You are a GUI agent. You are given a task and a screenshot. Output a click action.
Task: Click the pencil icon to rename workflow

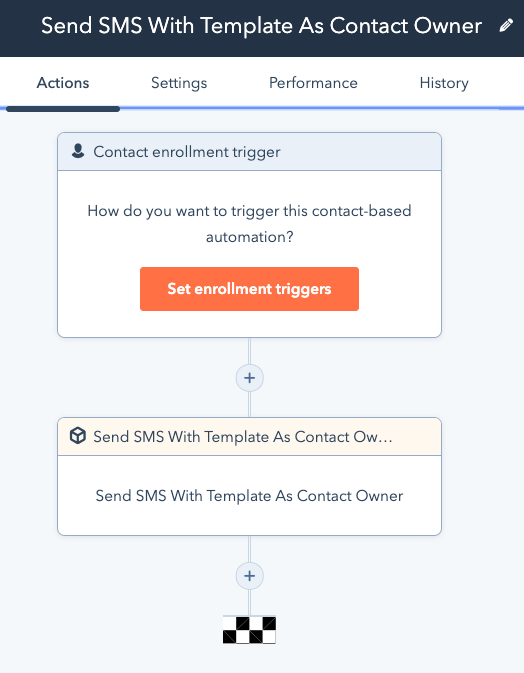506,26
